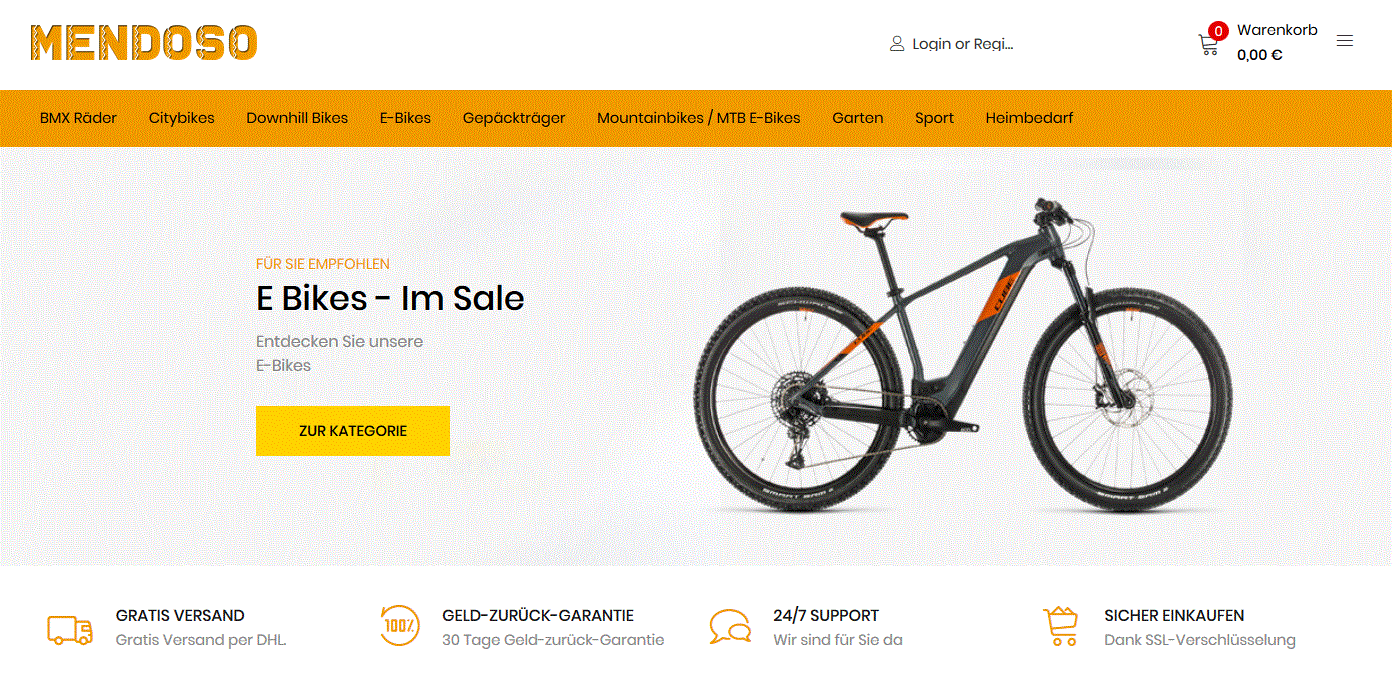Image resolution: width=1392 pixels, height=676 pixels.
Task: Click the Login or Register link
Action: click(963, 44)
